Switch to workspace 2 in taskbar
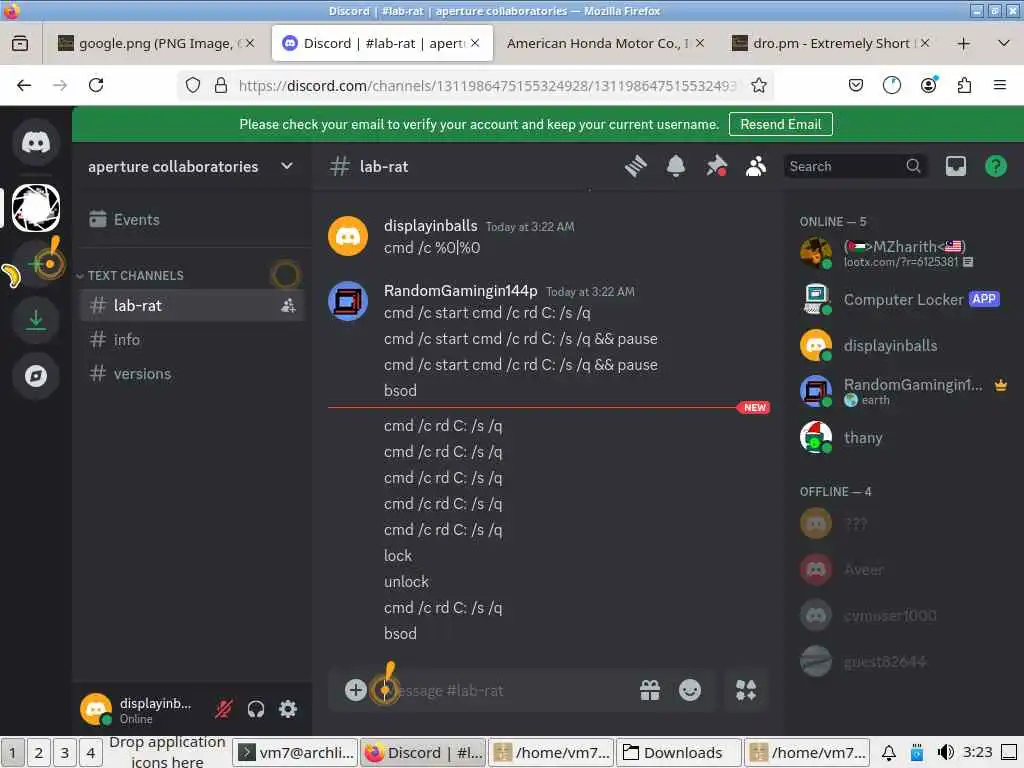This screenshot has width=1024, height=768. coord(39,753)
